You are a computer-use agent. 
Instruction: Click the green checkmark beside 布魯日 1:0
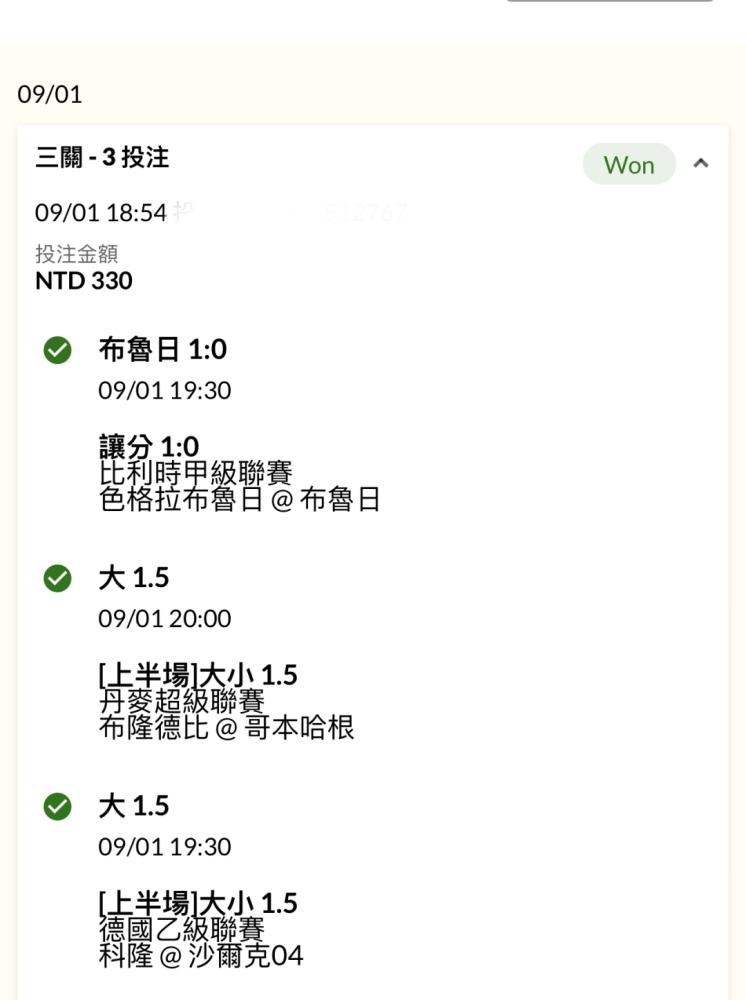tap(58, 350)
